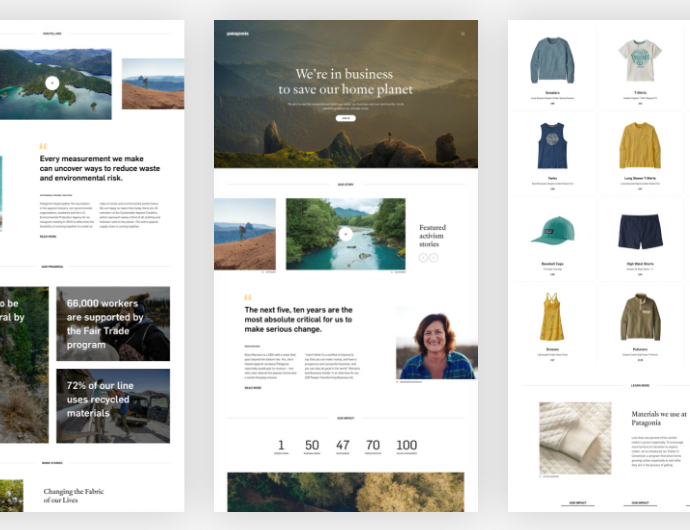
Task: Click the More Stories section label
Action: pyautogui.click(x=52, y=463)
